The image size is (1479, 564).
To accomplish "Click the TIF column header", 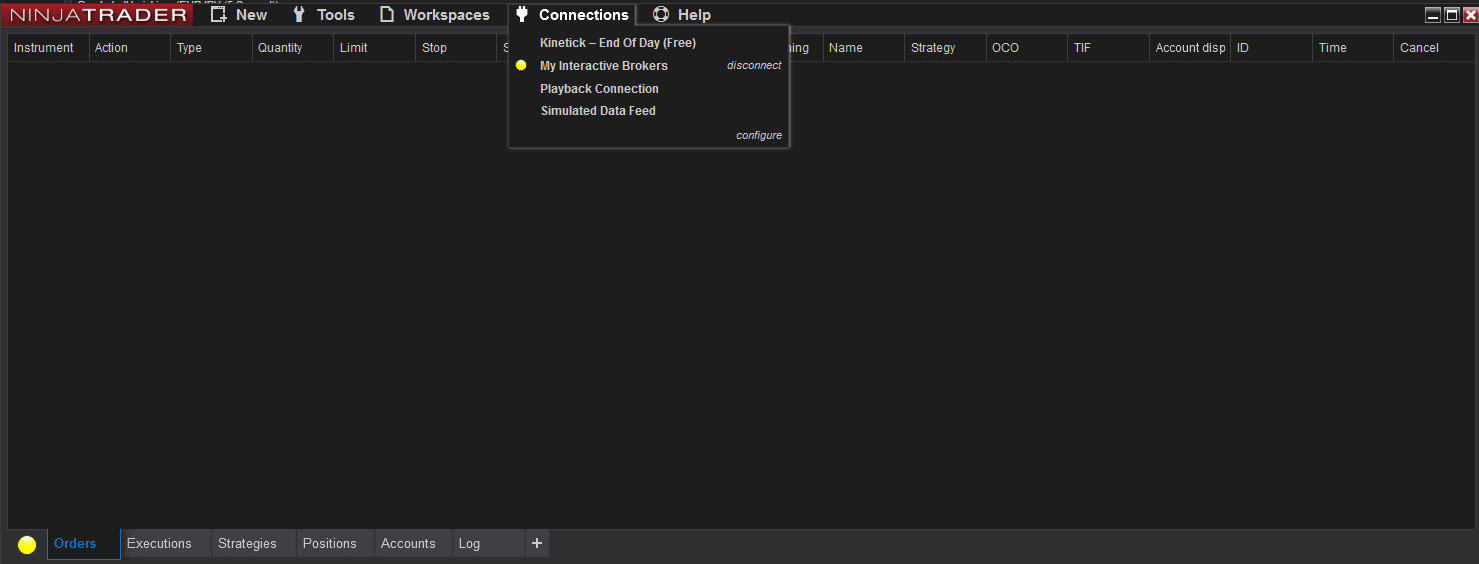I will point(1108,47).
